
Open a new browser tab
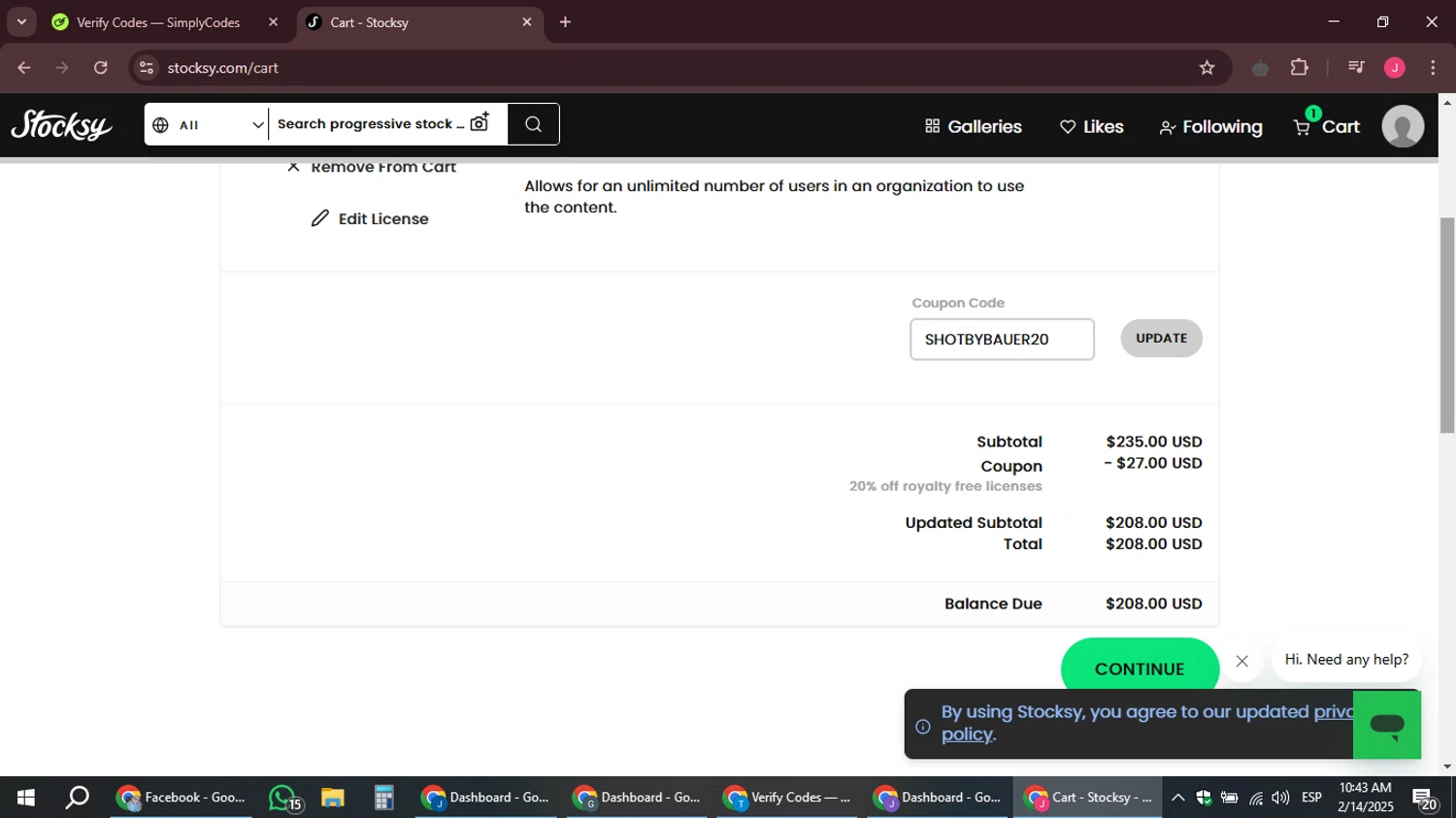coord(565,22)
